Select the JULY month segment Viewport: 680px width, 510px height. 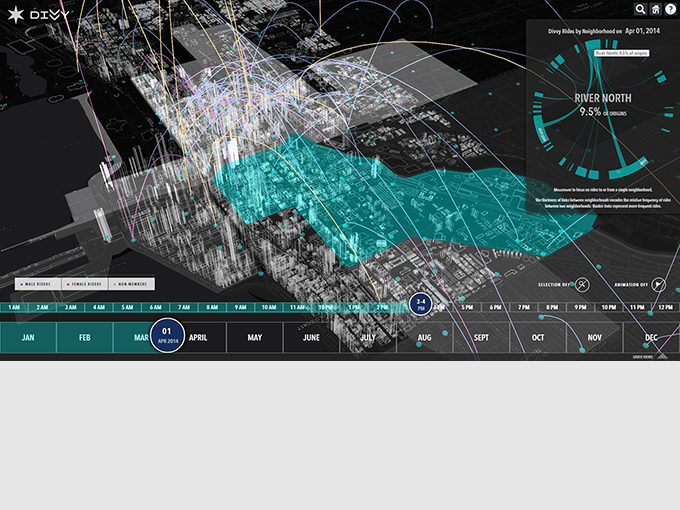pos(368,337)
